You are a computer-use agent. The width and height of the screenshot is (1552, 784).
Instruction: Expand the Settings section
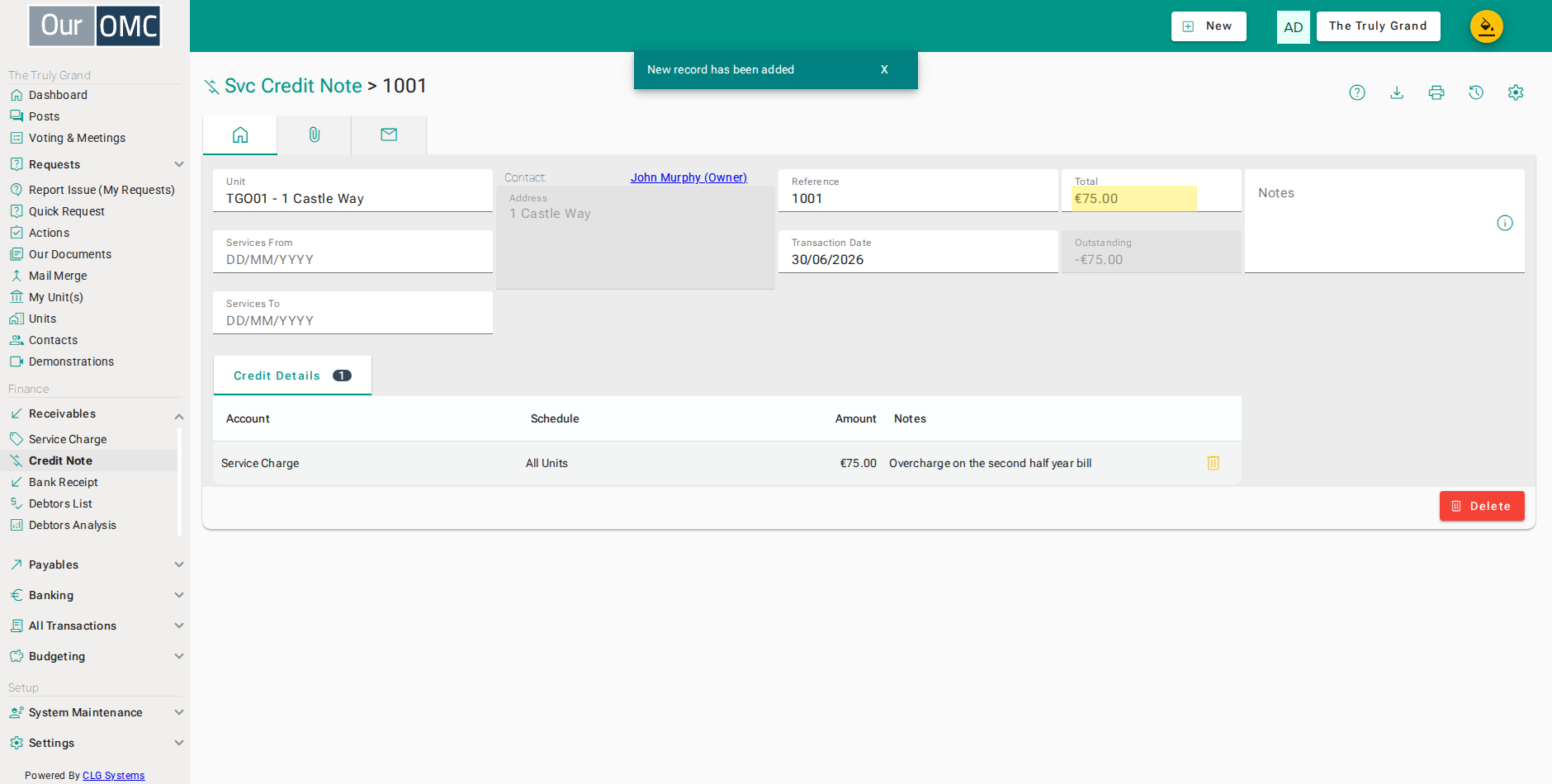[179, 743]
